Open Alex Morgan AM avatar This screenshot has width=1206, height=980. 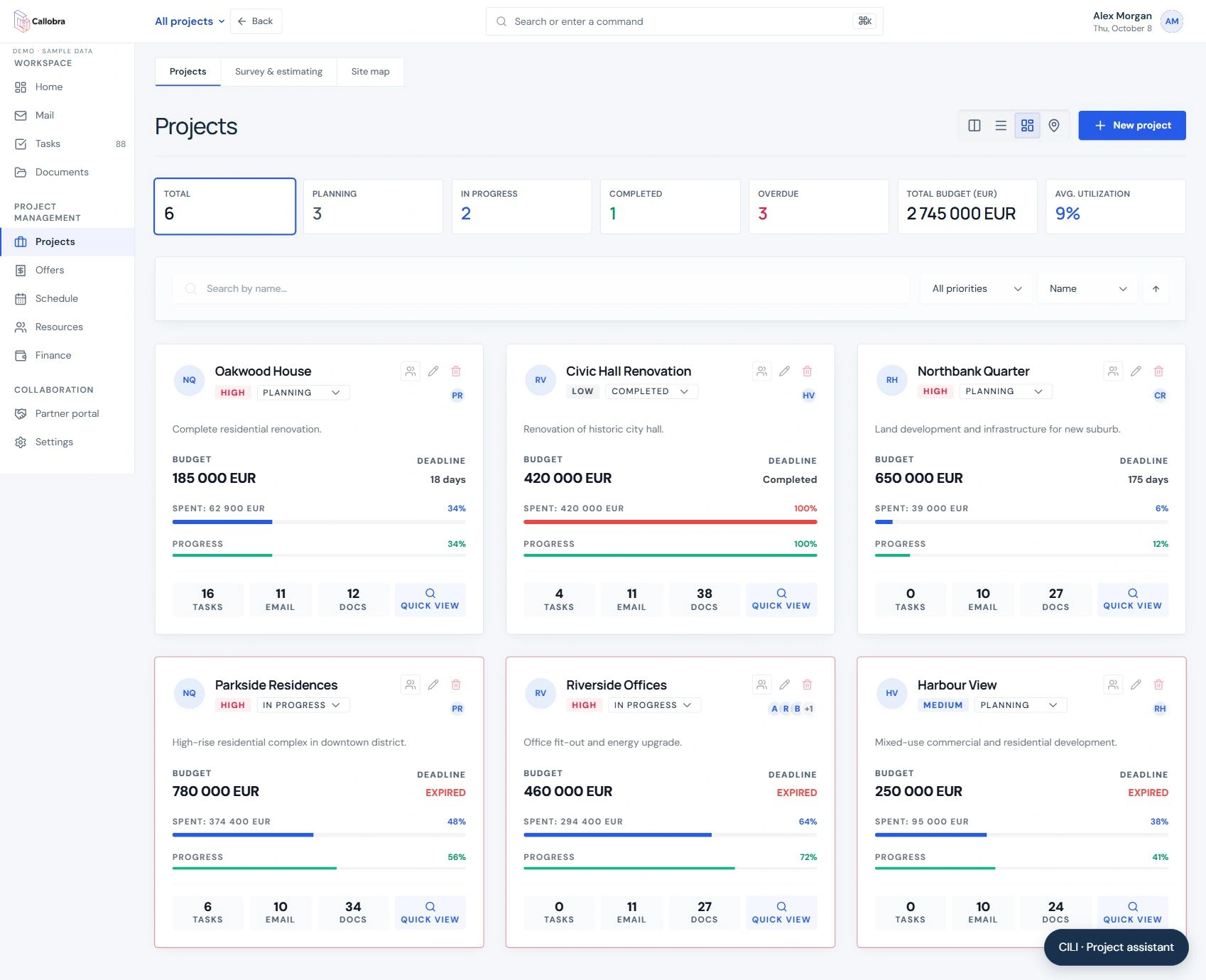1172,21
